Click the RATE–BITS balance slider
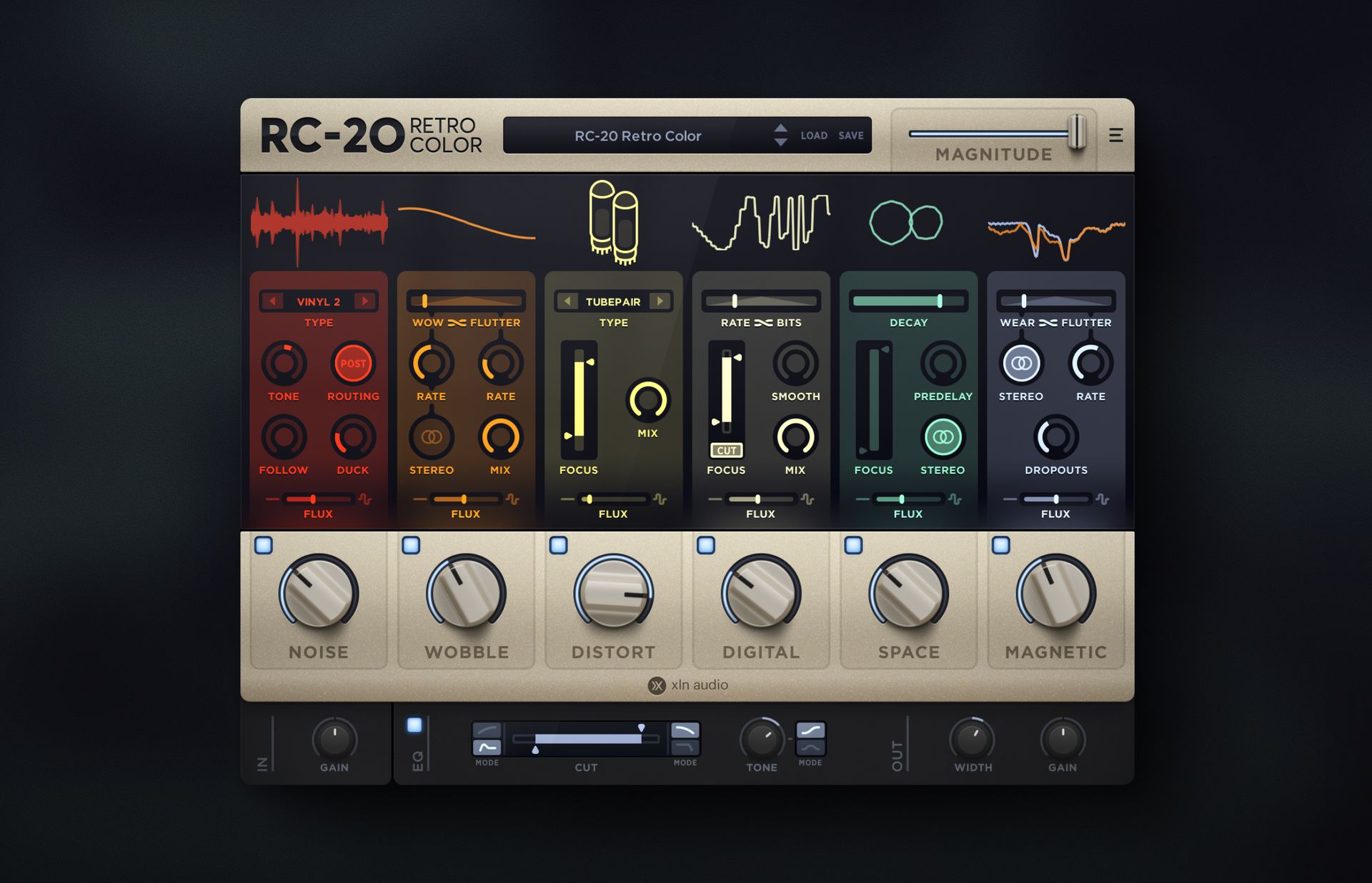 761,301
